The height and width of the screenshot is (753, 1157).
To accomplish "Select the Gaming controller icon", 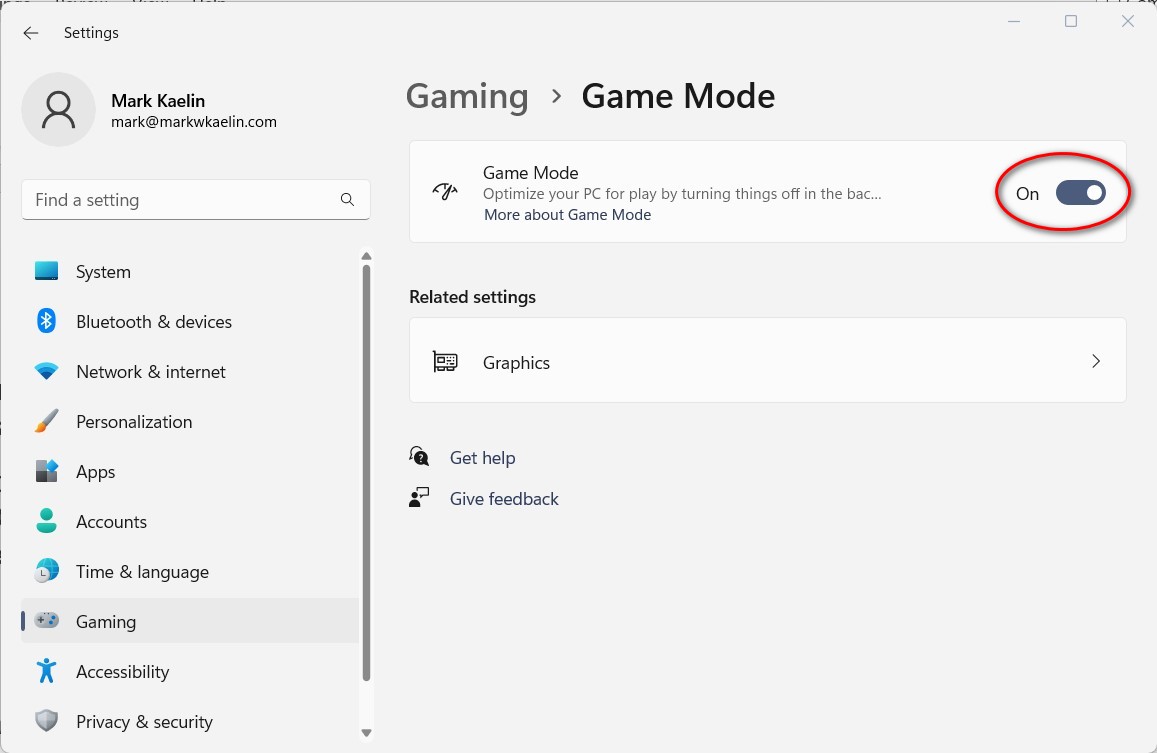I will [46, 621].
